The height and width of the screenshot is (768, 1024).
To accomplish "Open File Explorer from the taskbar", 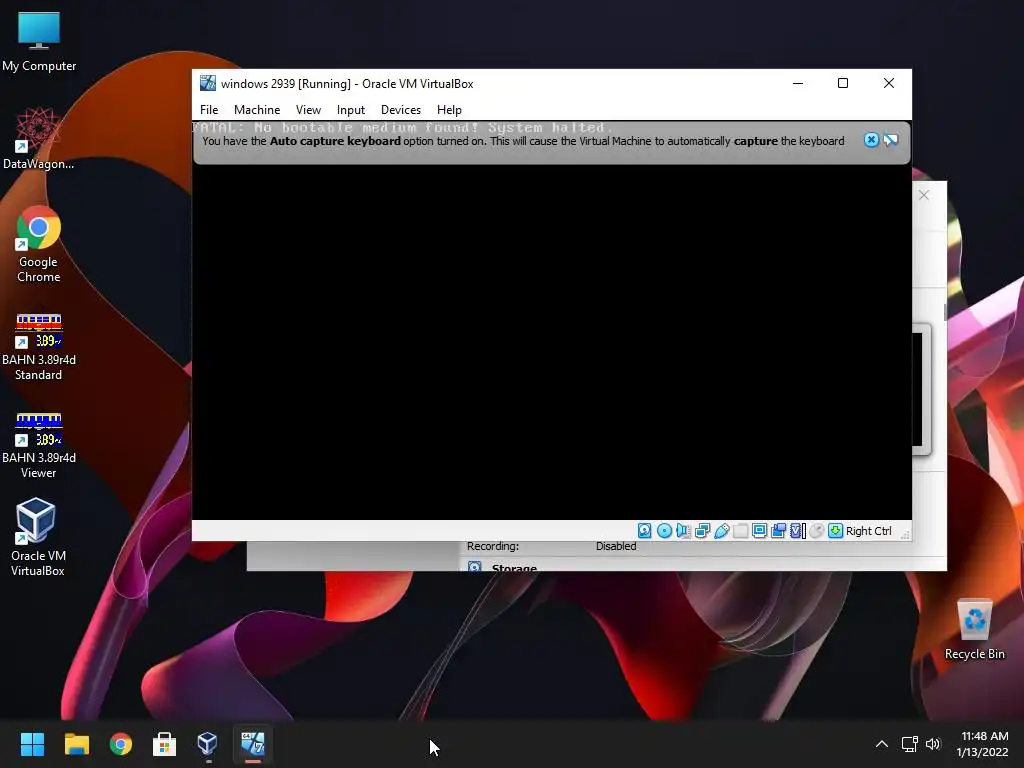I will click(76, 744).
